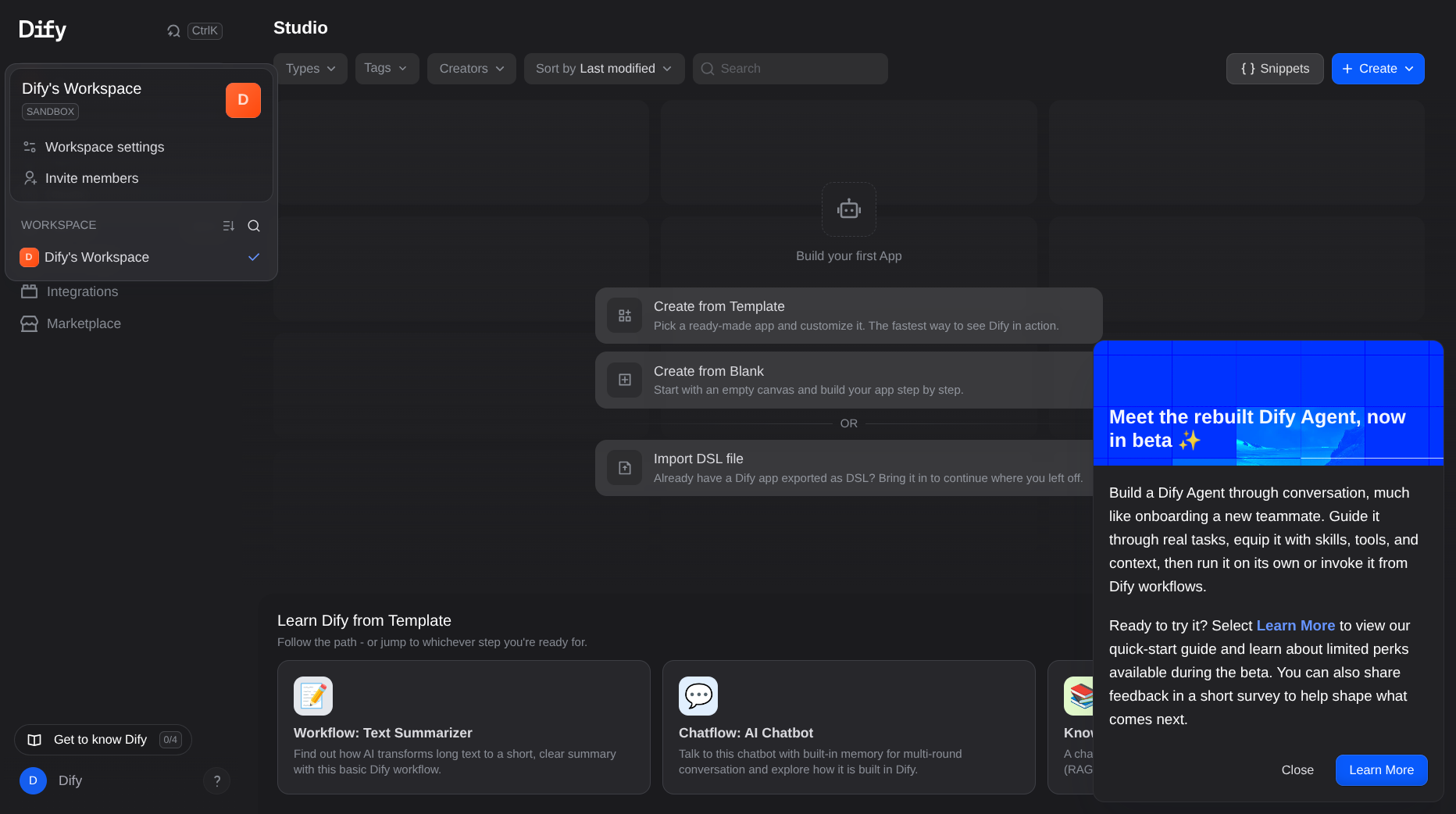
Task: Focus the Search apps field
Action: tap(790, 69)
